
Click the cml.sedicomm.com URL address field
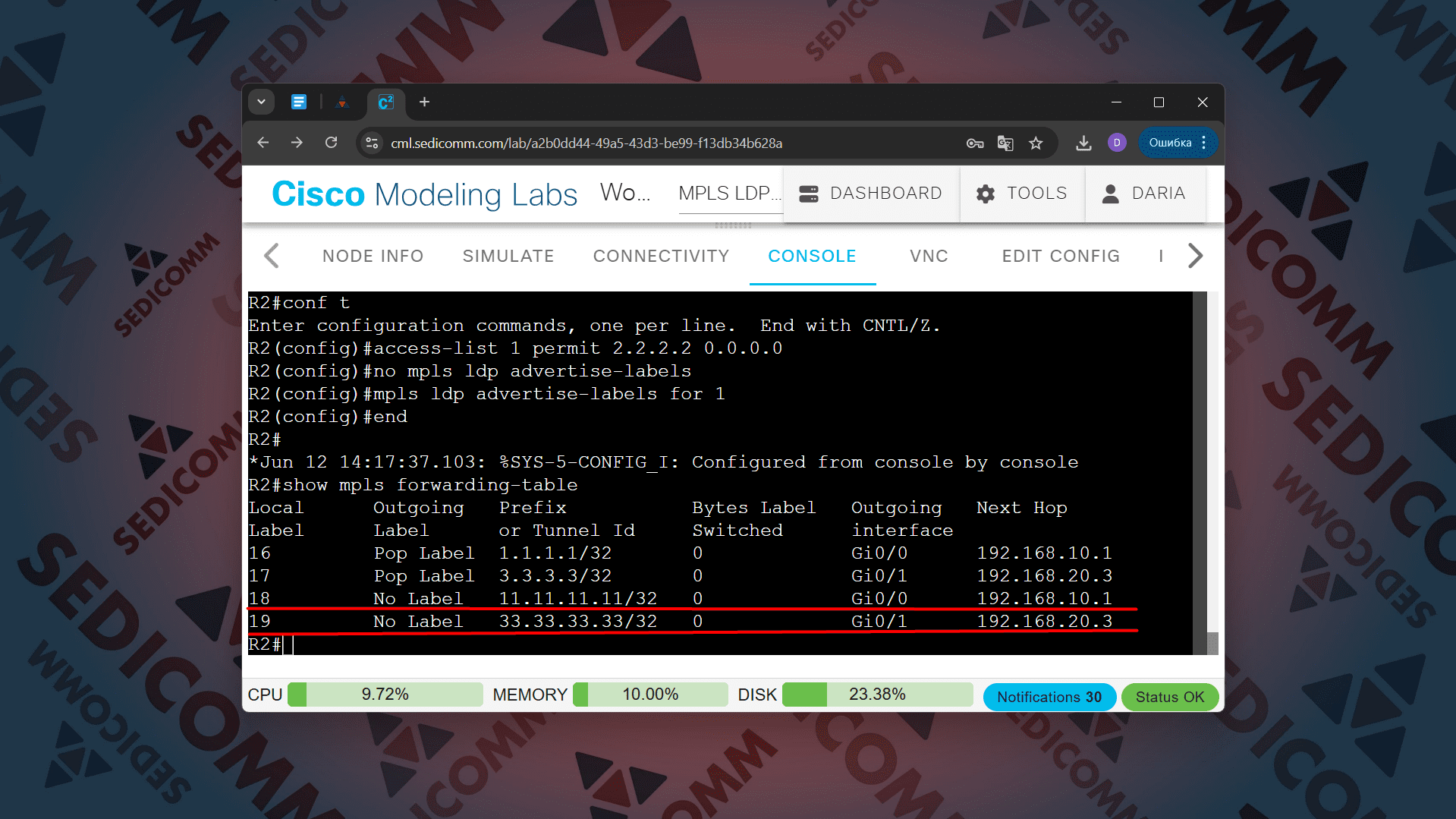(586, 143)
